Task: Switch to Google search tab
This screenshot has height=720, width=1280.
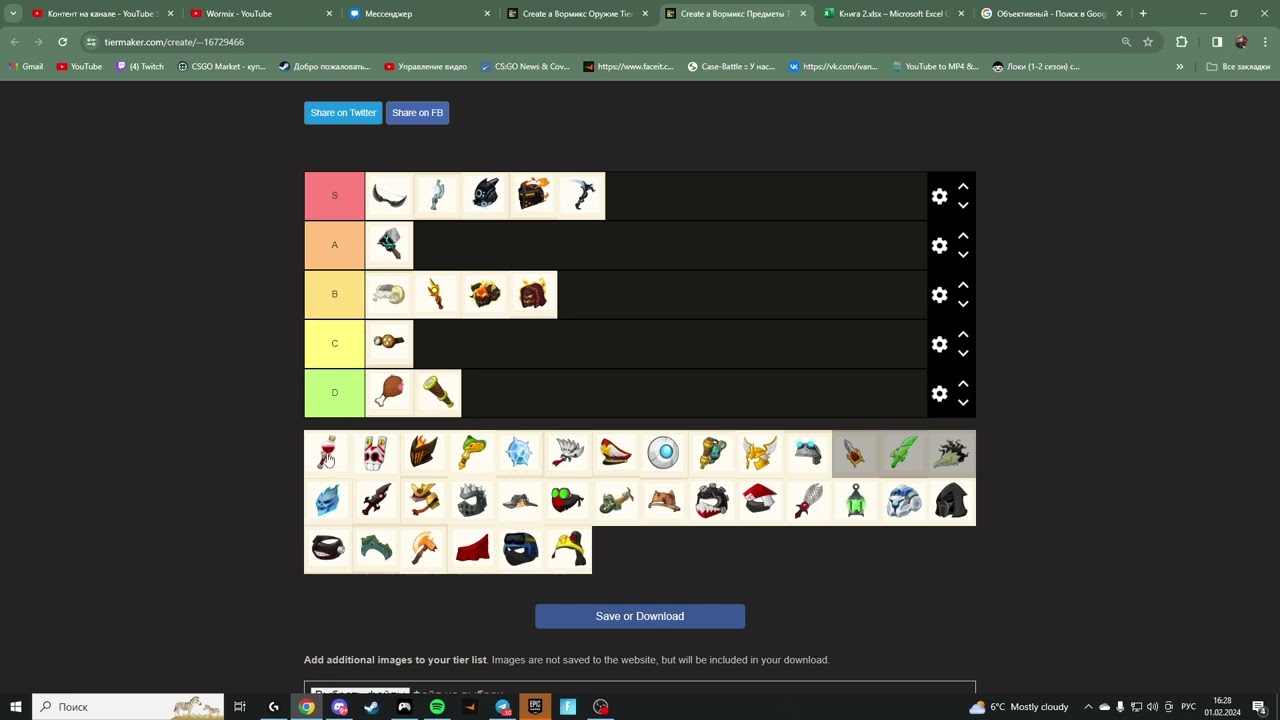Action: click(1051, 14)
